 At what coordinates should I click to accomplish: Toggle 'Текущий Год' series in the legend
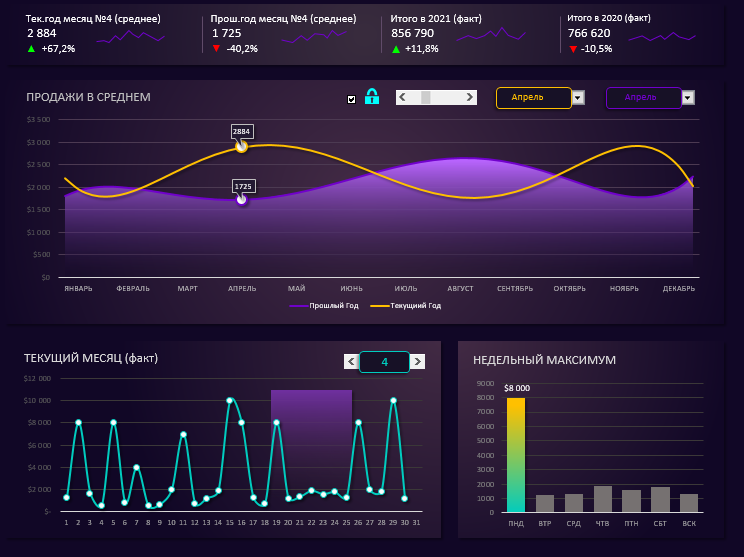406,306
